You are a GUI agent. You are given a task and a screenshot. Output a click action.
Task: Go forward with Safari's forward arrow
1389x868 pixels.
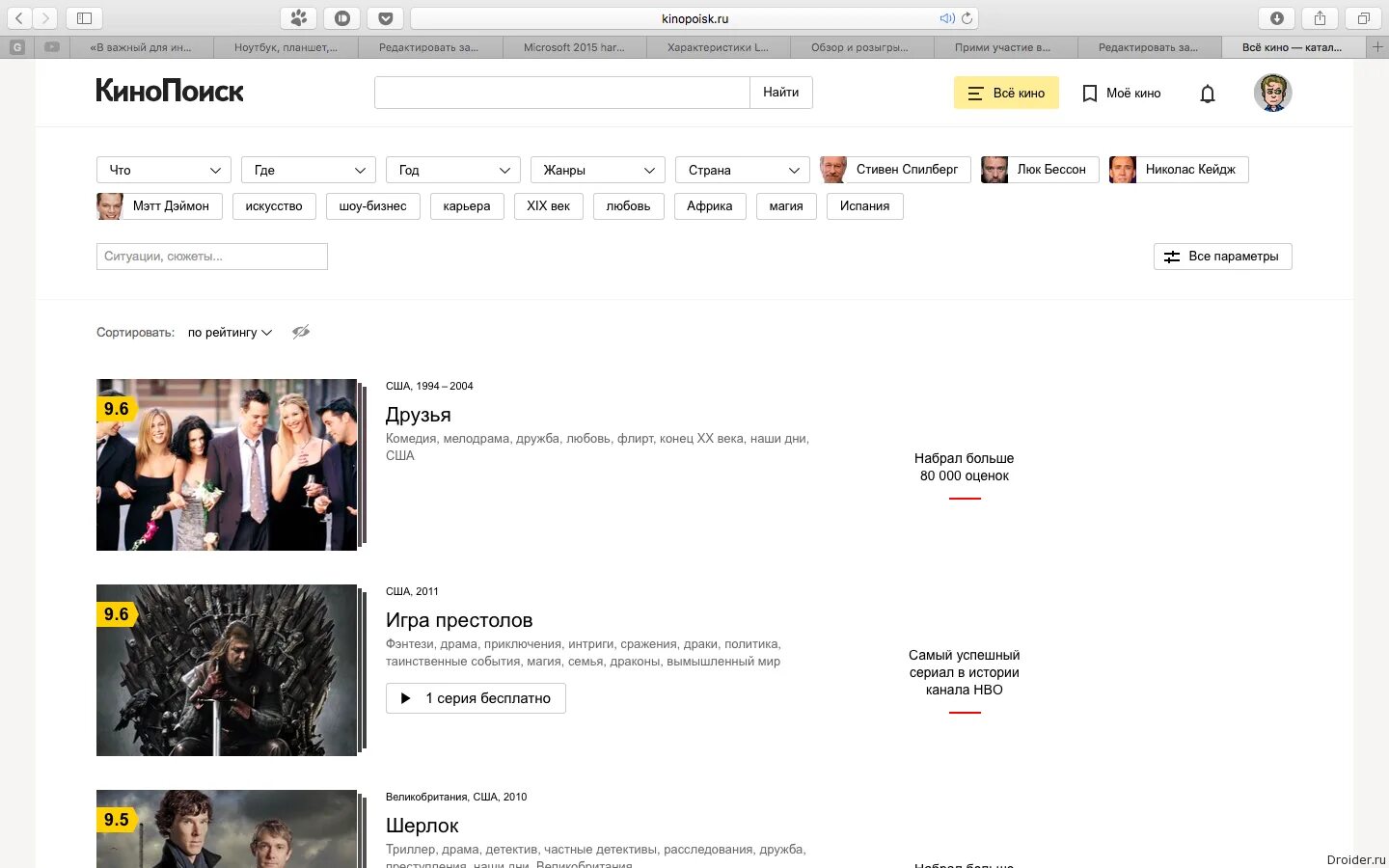[x=45, y=18]
